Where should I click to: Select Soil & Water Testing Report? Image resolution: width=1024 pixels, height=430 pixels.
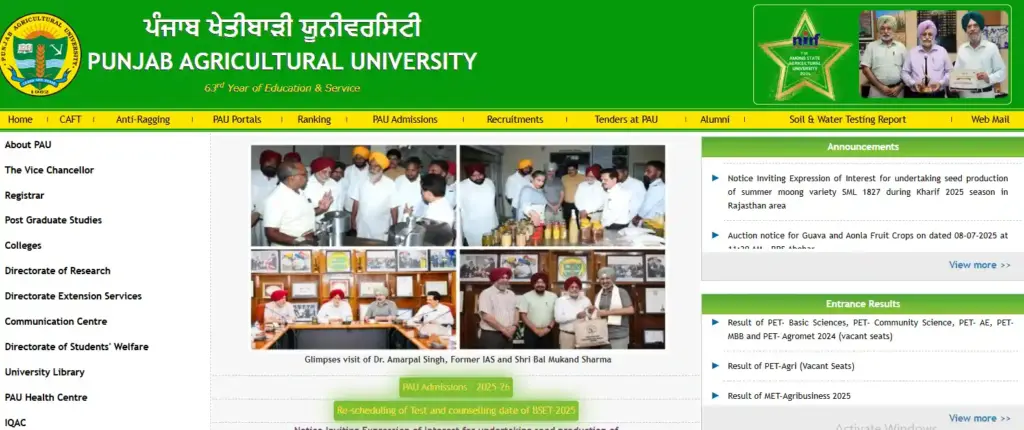(847, 119)
